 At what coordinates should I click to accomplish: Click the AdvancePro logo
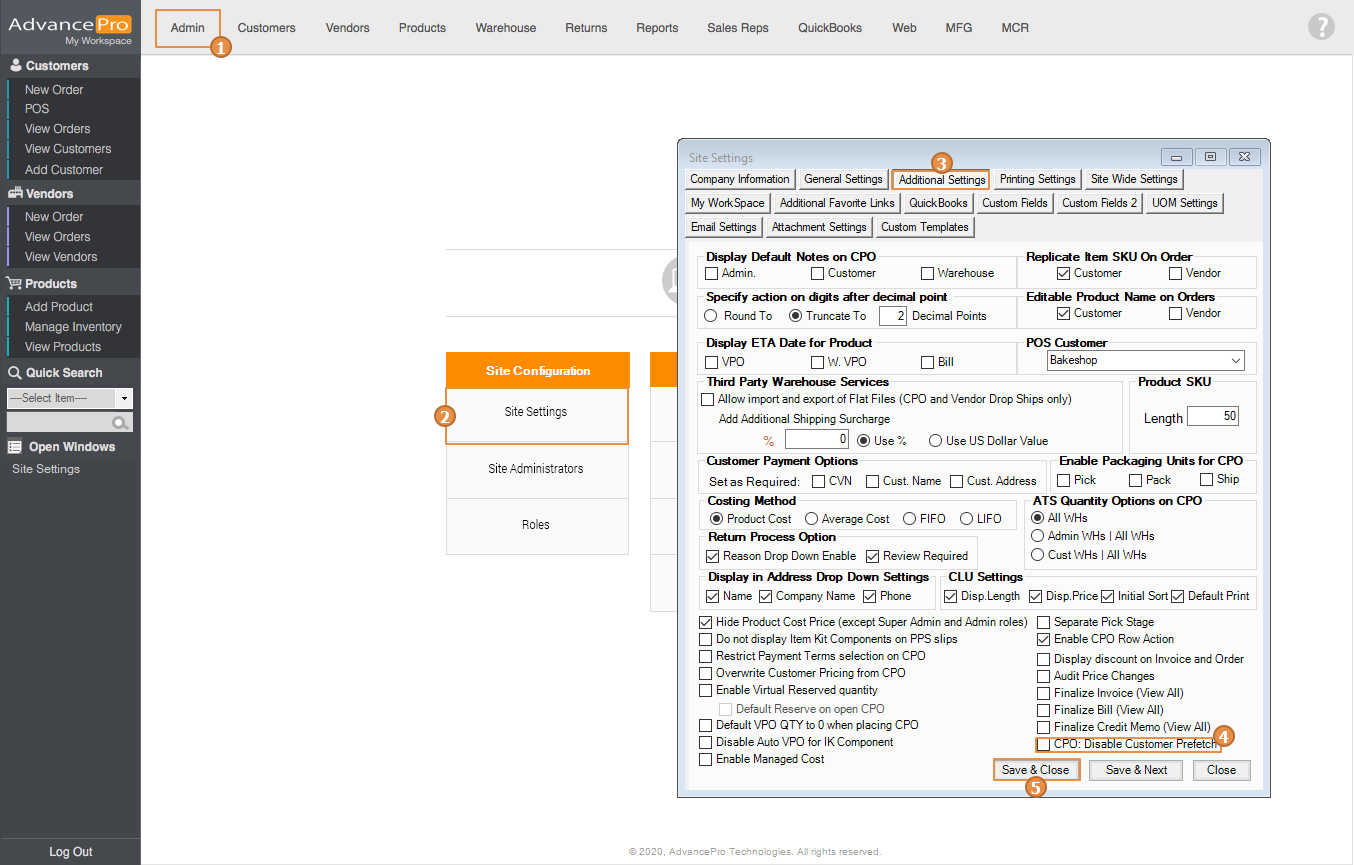coord(70,27)
